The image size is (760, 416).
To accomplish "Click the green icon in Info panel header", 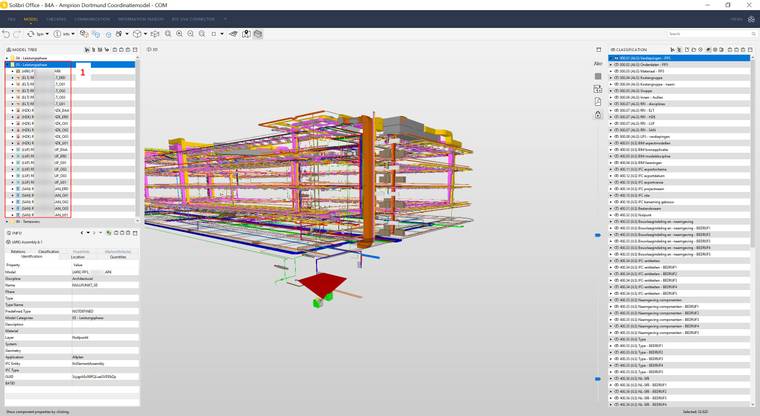I will click(x=109, y=233).
